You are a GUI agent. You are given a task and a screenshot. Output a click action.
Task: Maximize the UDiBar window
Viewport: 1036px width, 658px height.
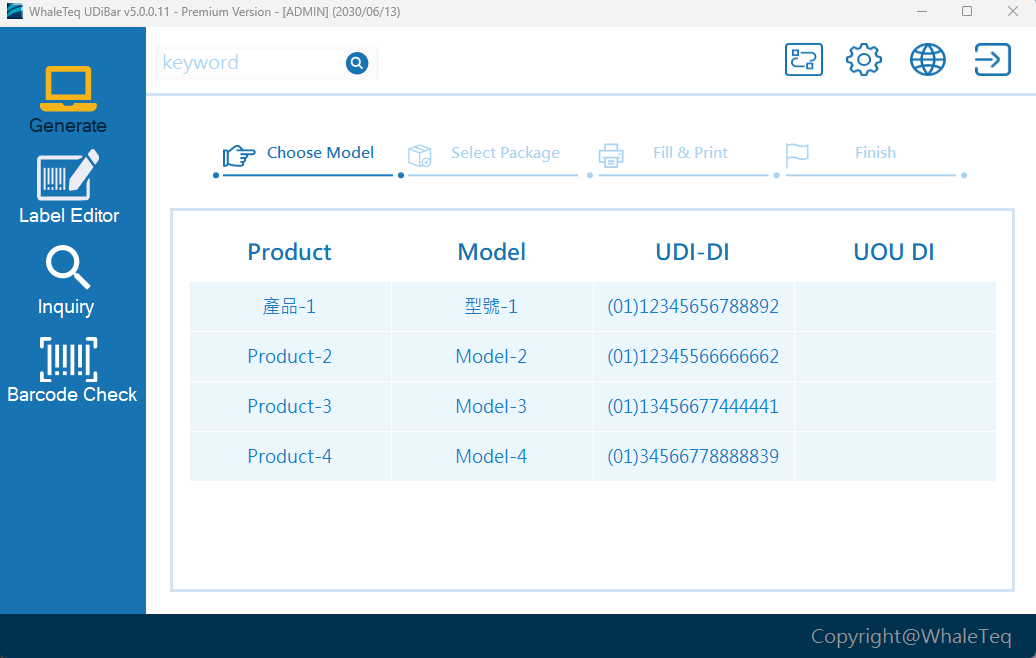967,11
